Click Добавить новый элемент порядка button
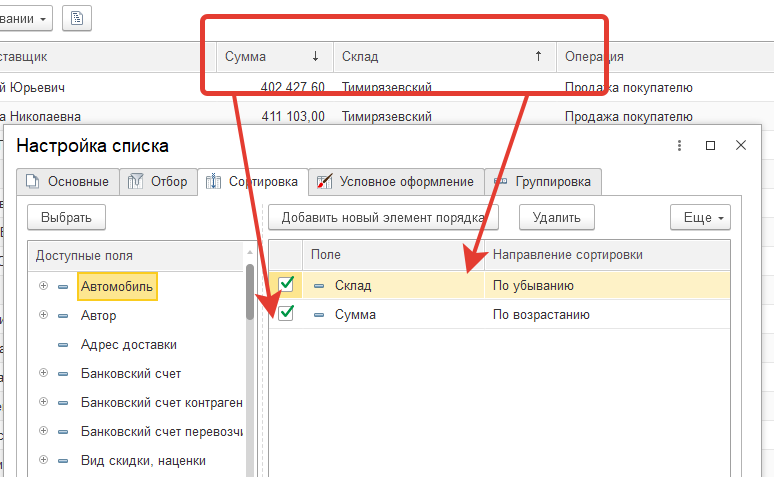Viewport: 774px width, 477px height. pos(383,217)
